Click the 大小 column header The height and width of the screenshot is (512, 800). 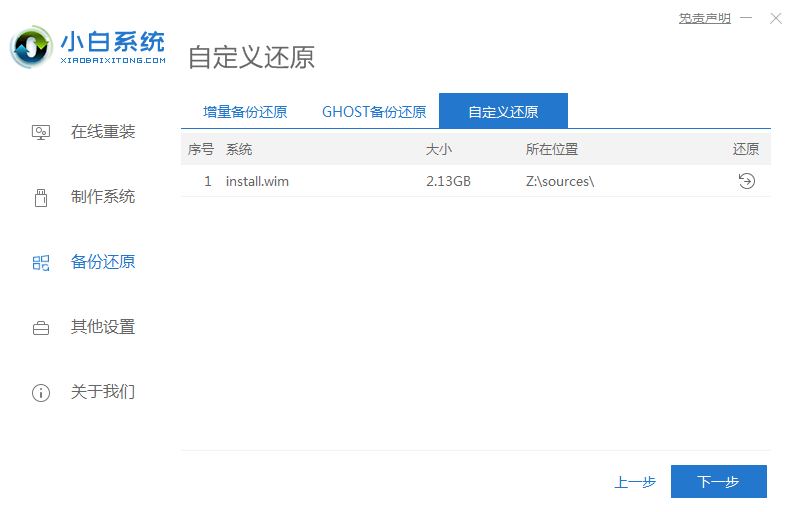(x=439, y=149)
